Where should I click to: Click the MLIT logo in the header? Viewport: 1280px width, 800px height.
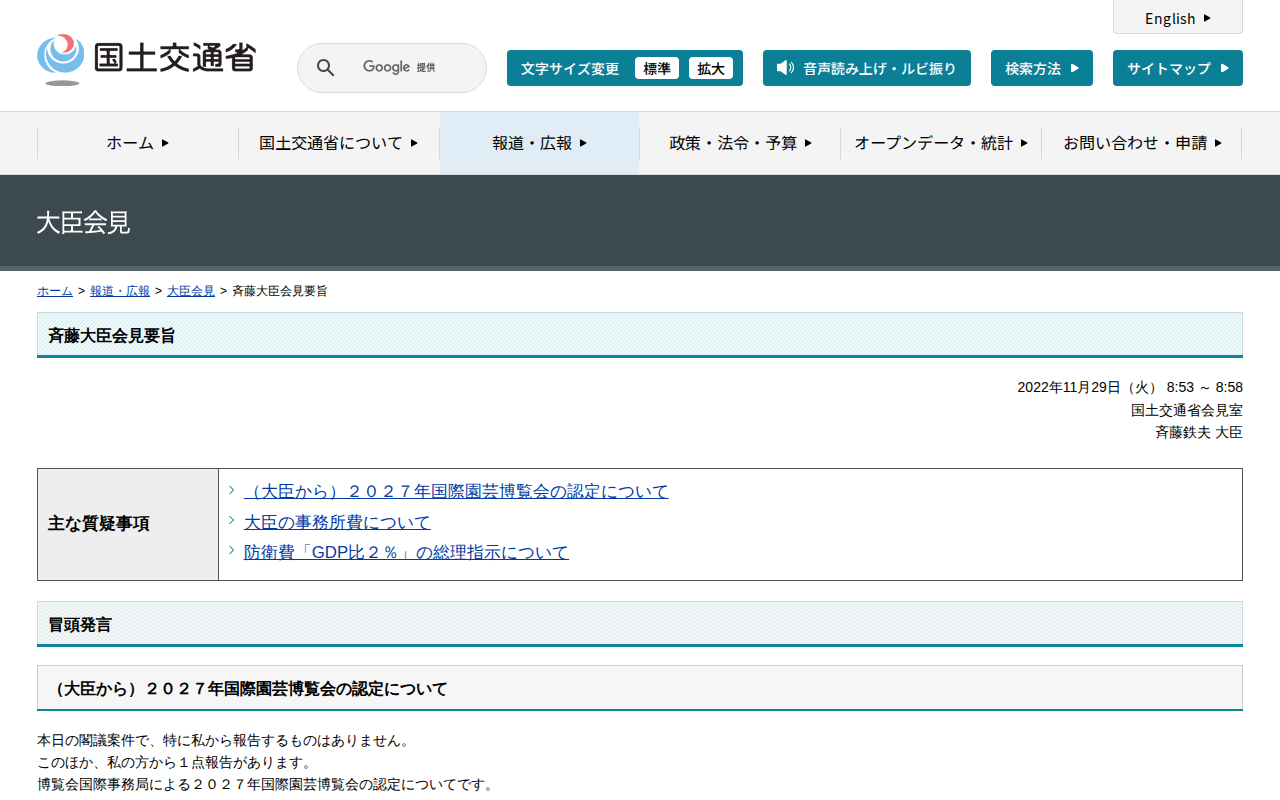tap(146, 59)
